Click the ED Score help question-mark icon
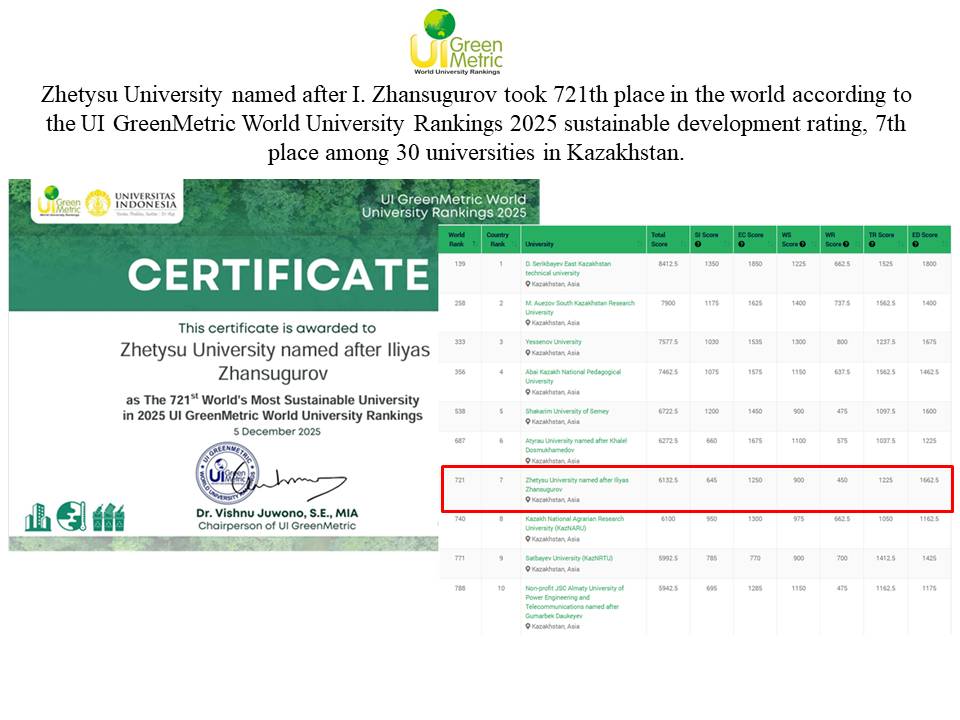The width and height of the screenshot is (960, 720). [x=915, y=244]
